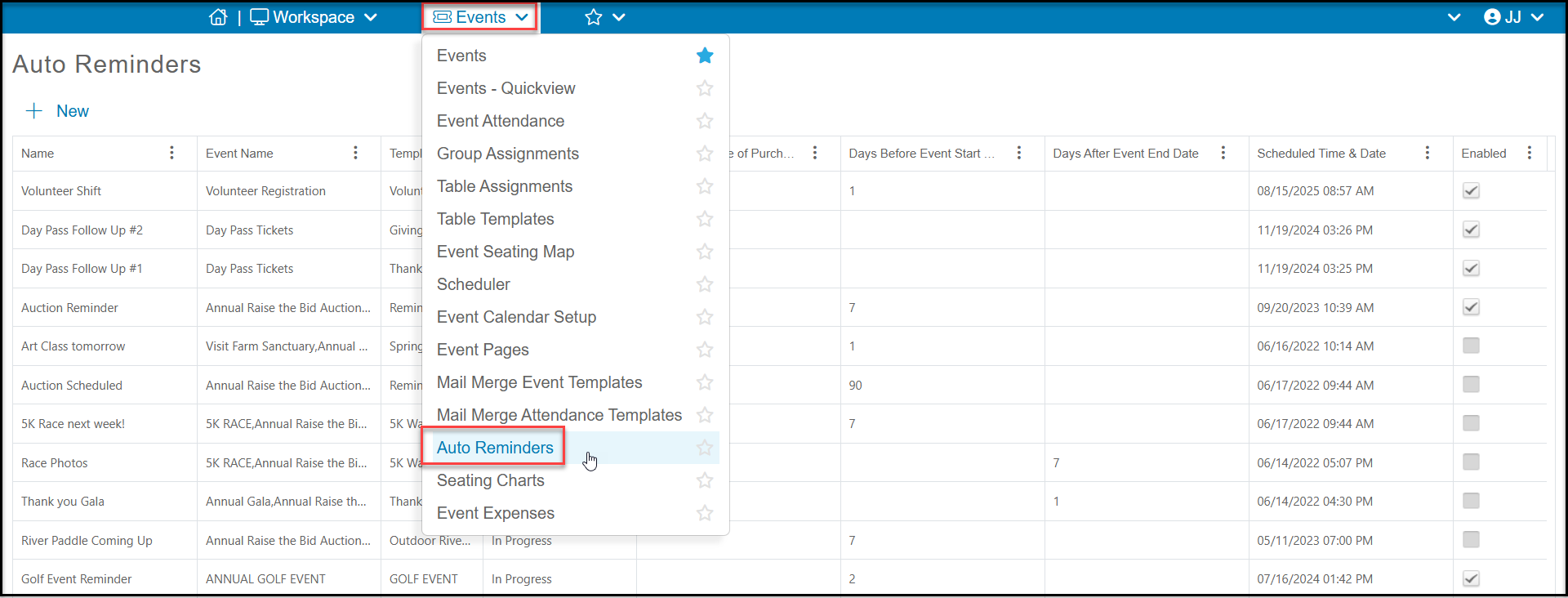Collapse the Events menu in navbar
This screenshot has width=1568, height=598.
click(480, 17)
